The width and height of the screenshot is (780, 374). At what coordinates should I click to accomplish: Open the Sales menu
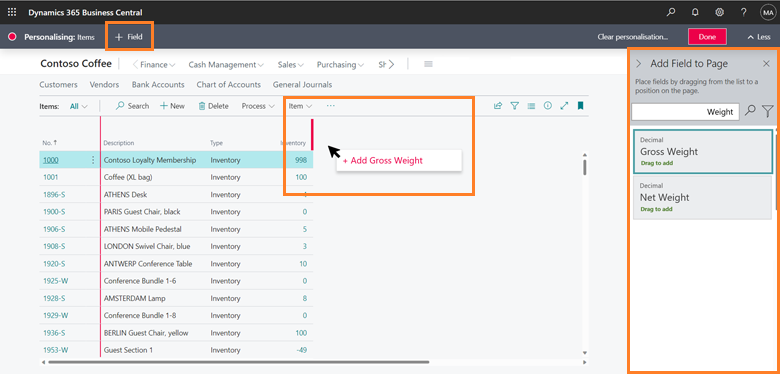pos(291,65)
